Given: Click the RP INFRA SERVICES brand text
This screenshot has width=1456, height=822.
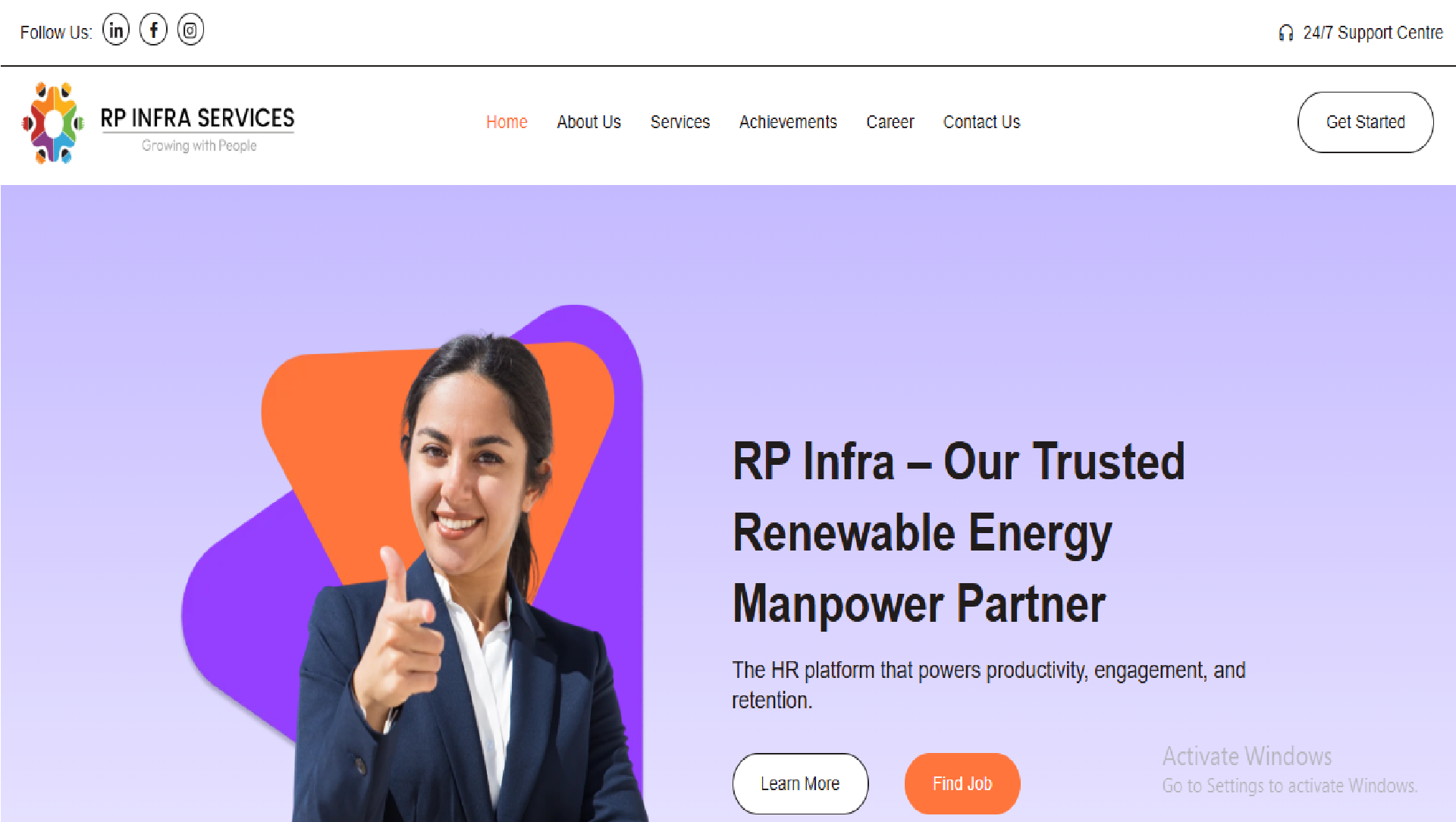Looking at the screenshot, I should click(197, 118).
